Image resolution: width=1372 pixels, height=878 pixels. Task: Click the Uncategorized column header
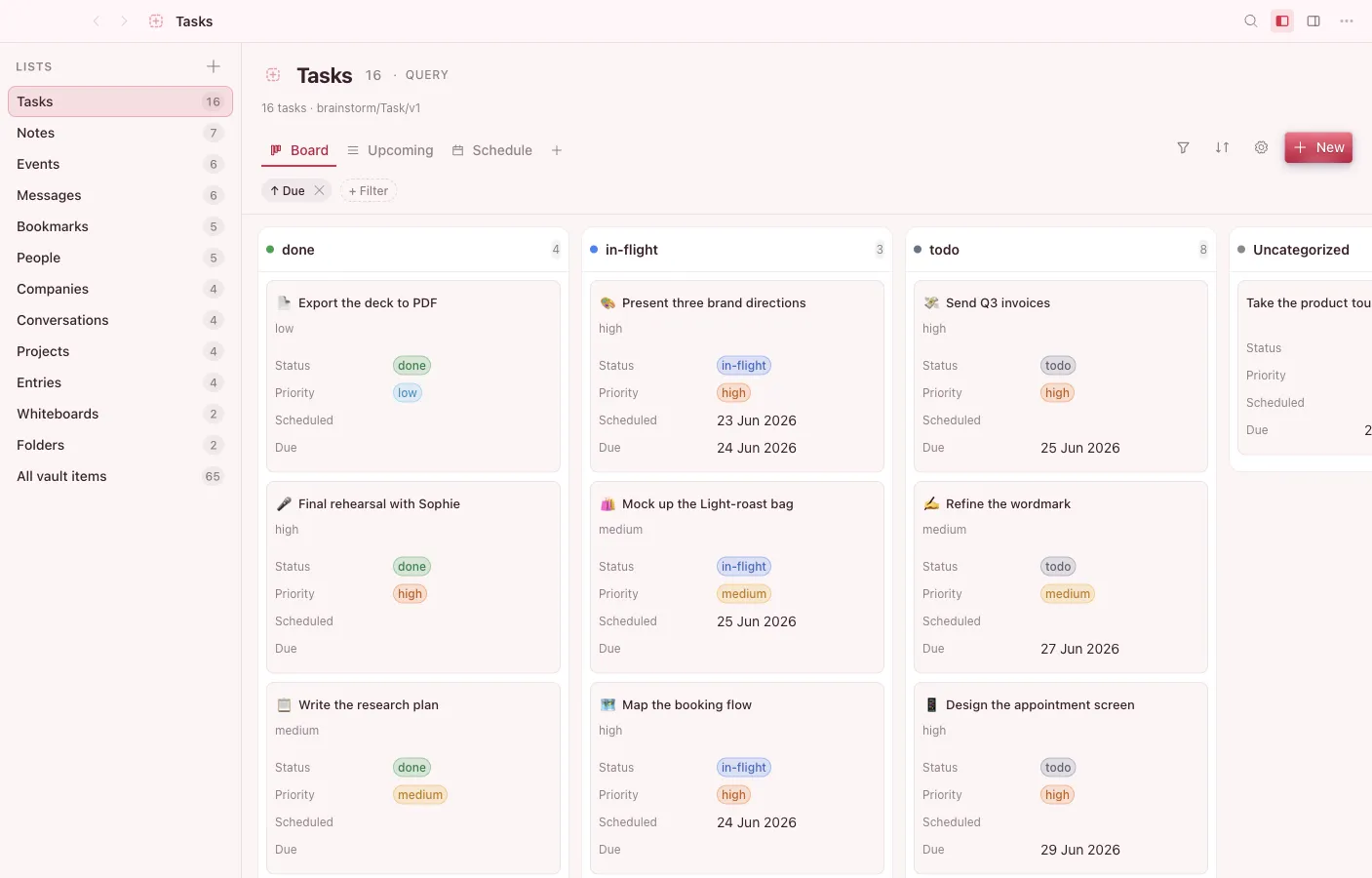coord(1302,250)
